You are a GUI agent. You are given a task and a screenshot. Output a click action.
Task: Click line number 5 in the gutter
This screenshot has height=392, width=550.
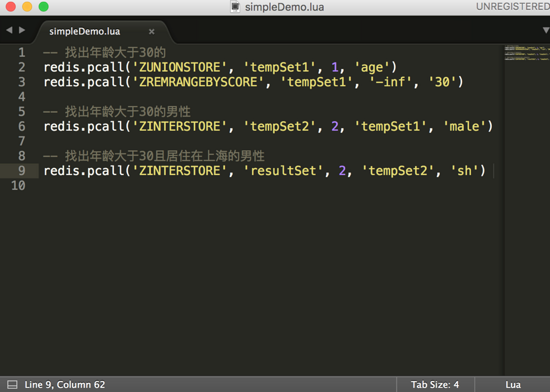tap(22, 111)
